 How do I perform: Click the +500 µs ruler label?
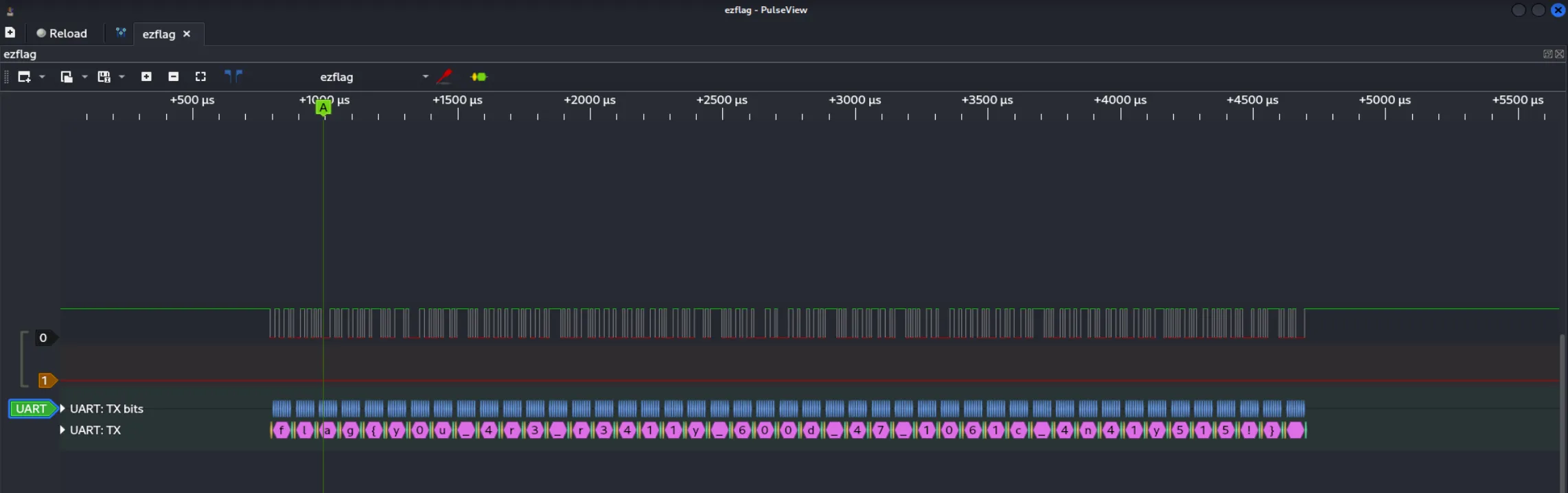192,100
